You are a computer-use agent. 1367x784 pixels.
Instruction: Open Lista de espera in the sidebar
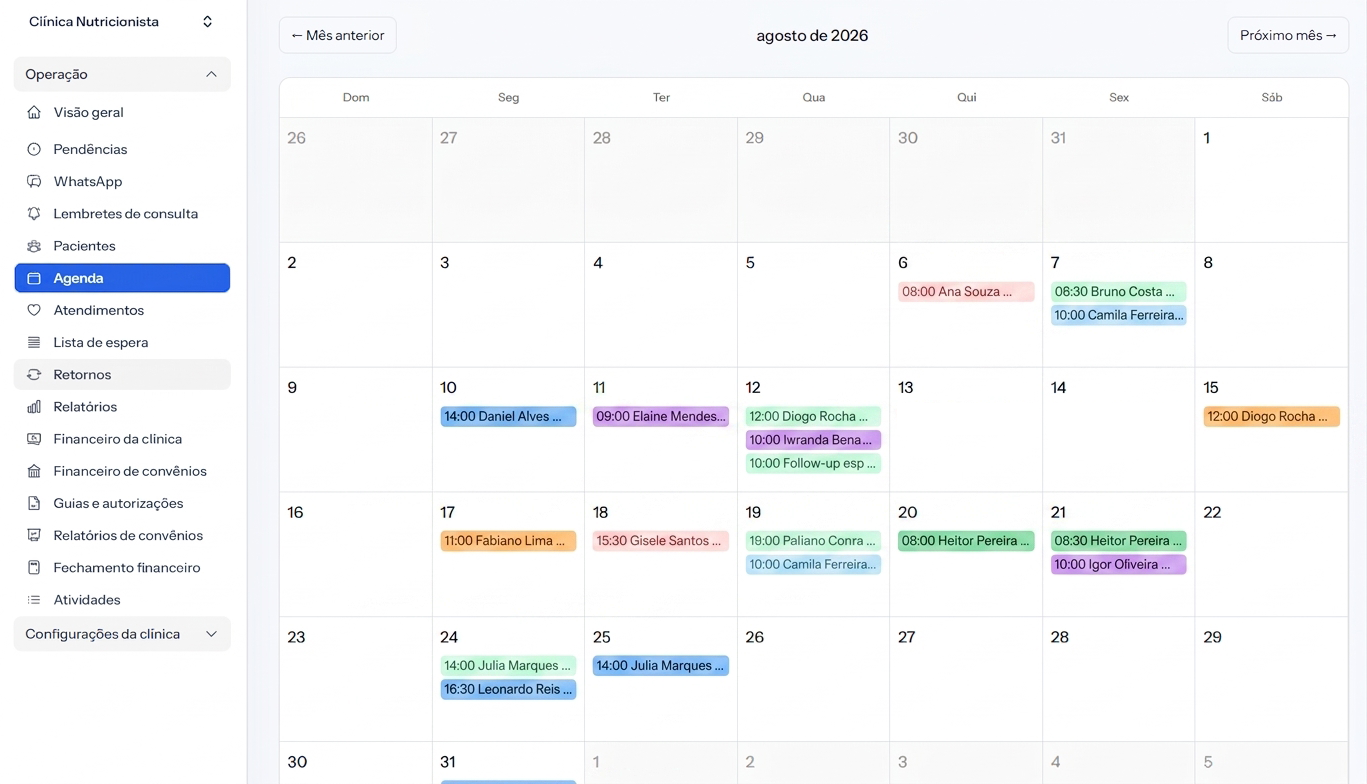click(122, 342)
